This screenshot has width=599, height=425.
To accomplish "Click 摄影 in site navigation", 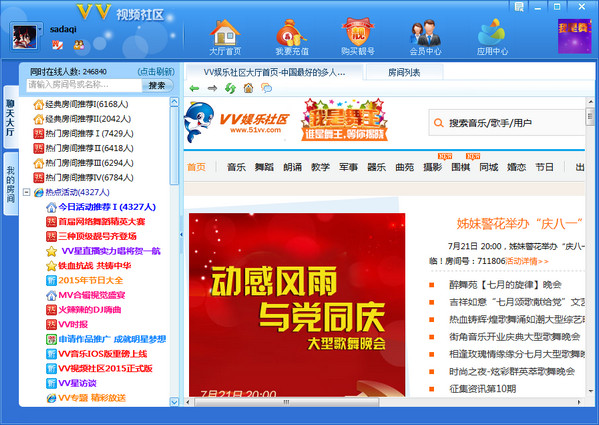I will point(432,167).
